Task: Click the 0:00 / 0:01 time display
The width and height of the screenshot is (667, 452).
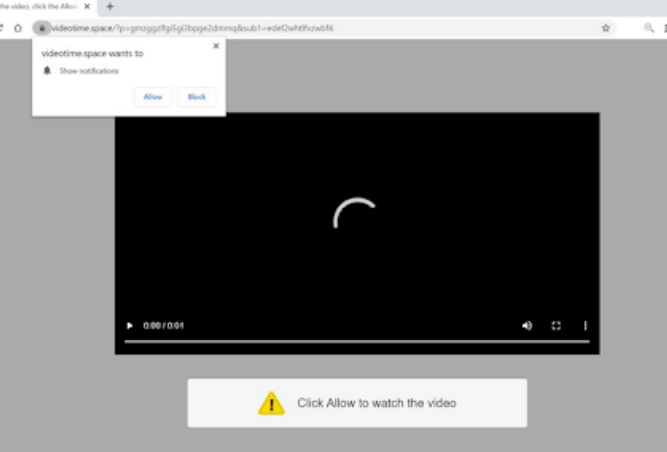Action: coord(163,326)
